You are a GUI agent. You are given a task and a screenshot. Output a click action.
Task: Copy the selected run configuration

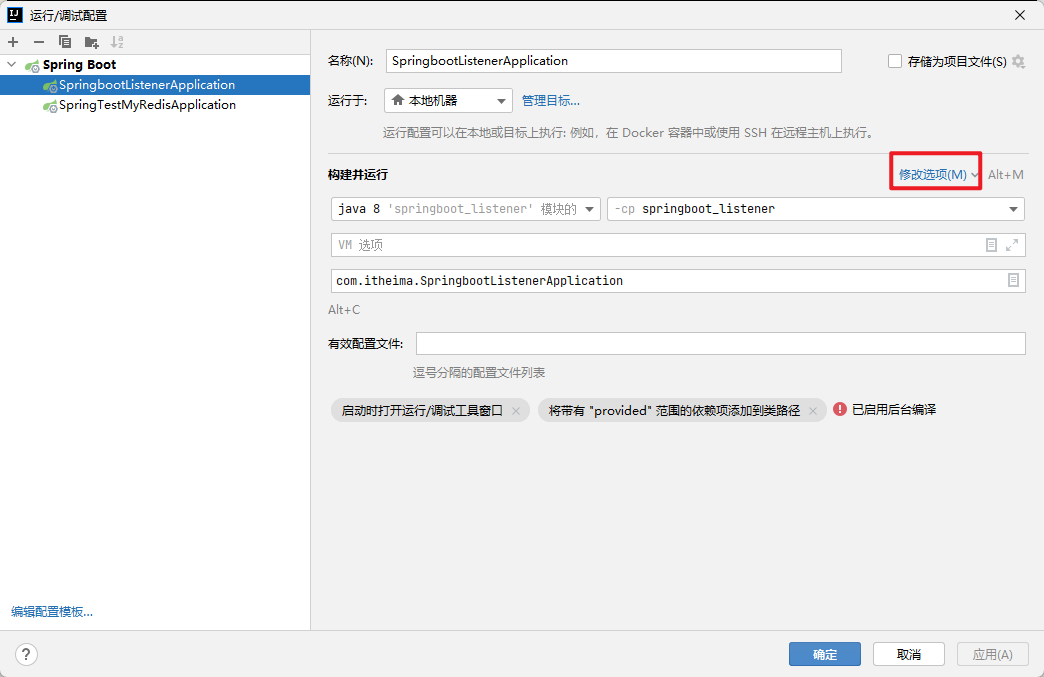[63, 42]
